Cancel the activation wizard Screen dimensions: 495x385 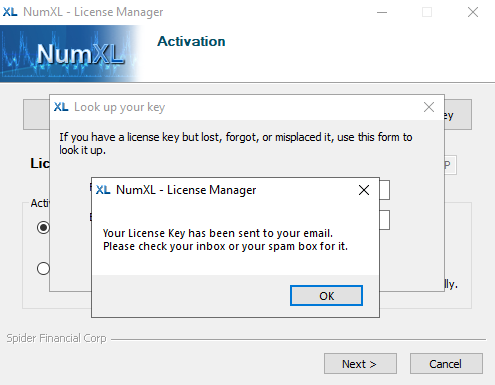(x=446, y=364)
